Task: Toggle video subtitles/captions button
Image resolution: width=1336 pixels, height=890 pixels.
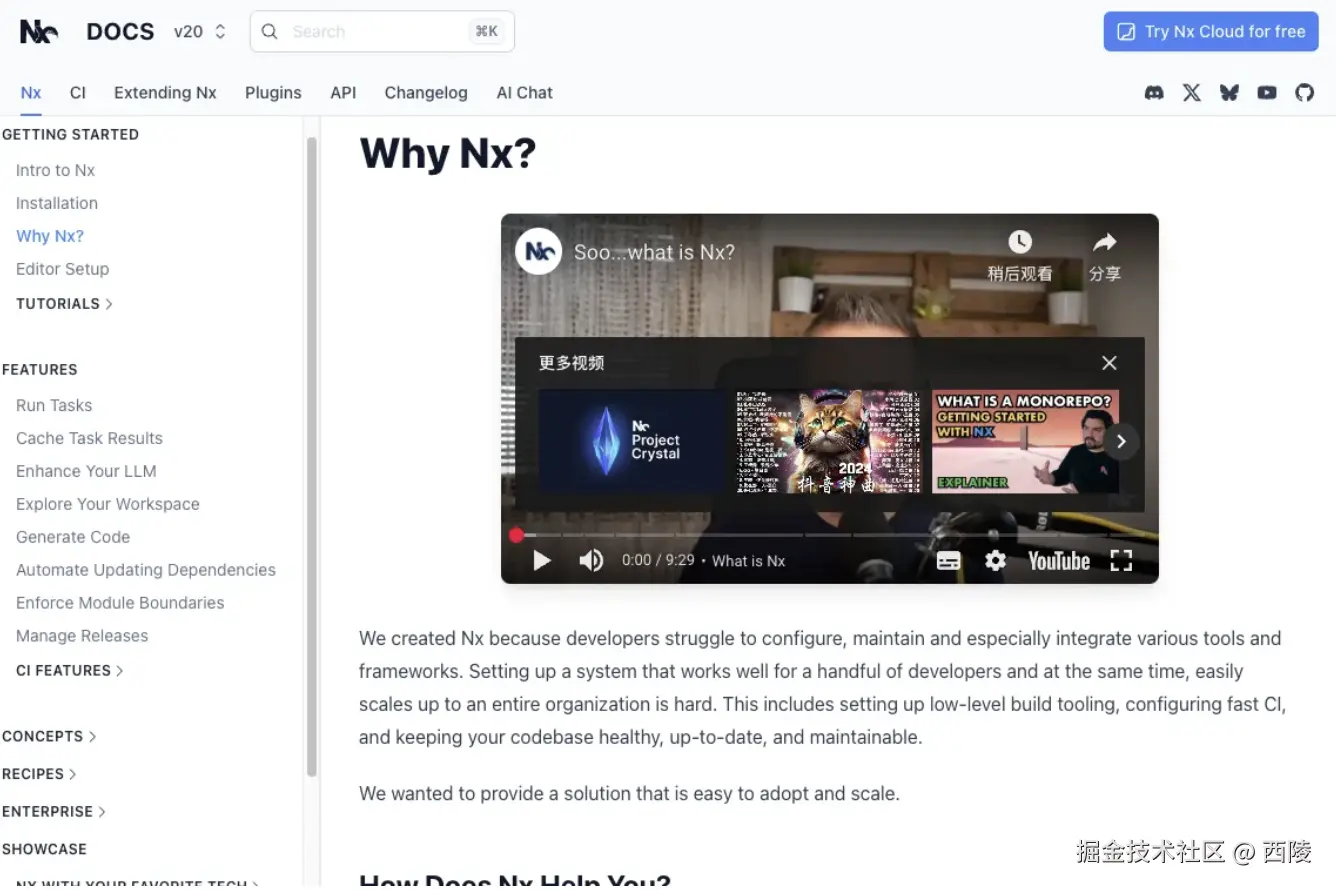Action: [x=948, y=561]
